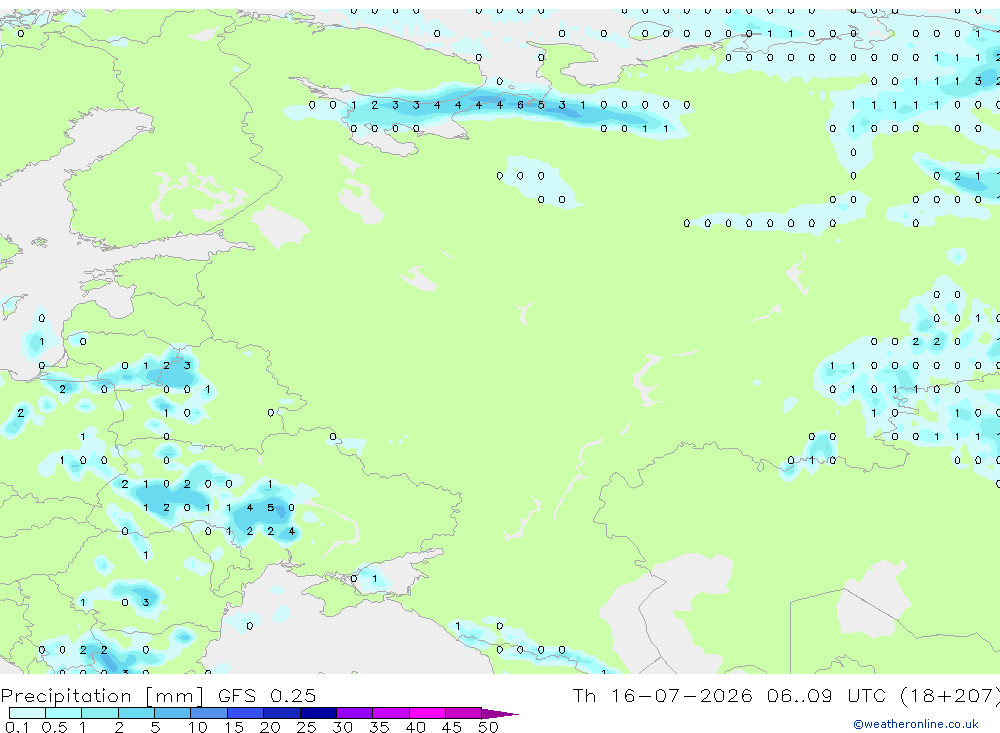Select the legend swatch between 45 and 50
Screen dimensions: 1000x733
463,713
